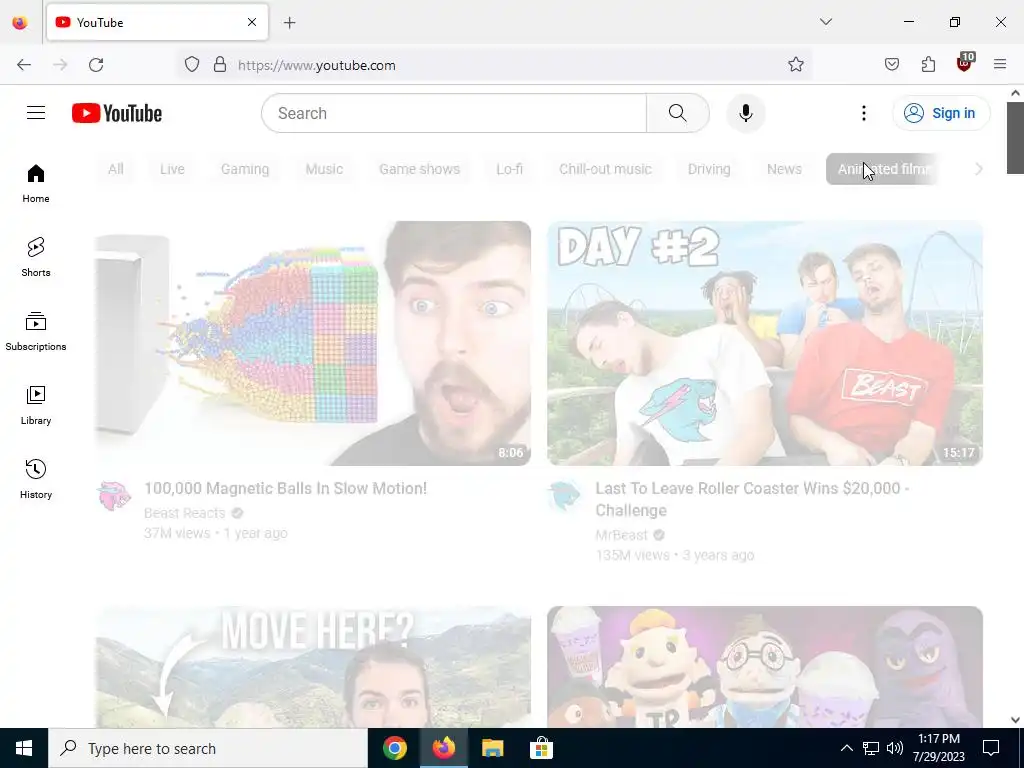Open Beast Reacts channel name
The width and height of the screenshot is (1024, 768).
[x=185, y=513]
